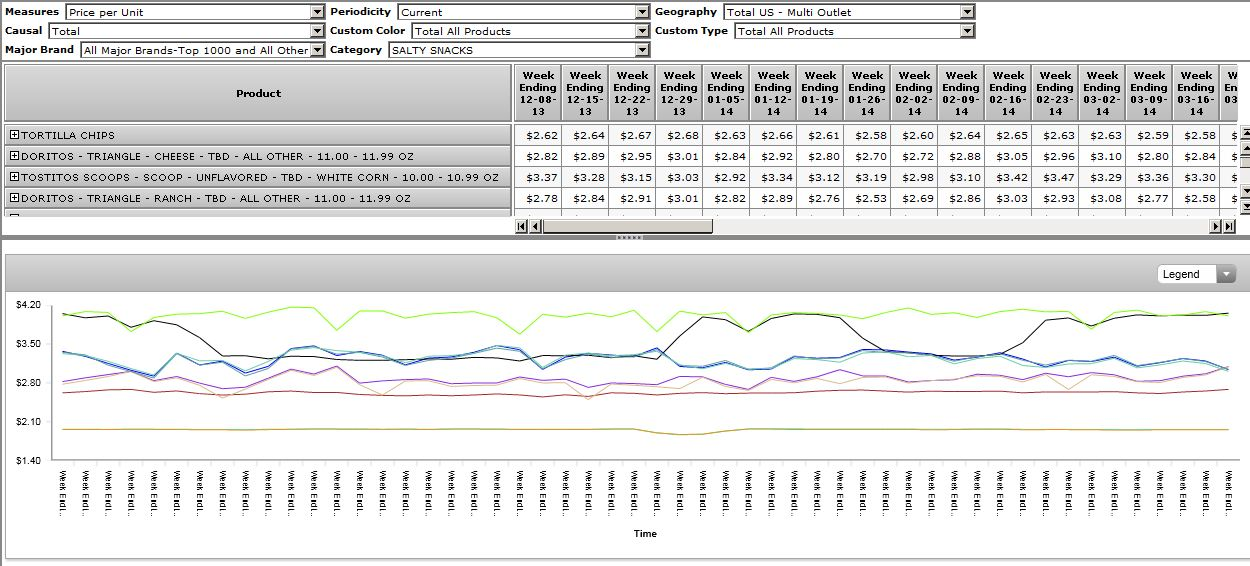Screen dimensions: 1250x566
Task: Open the Category dropdown showing SALTY SNACKS
Action: [642, 50]
